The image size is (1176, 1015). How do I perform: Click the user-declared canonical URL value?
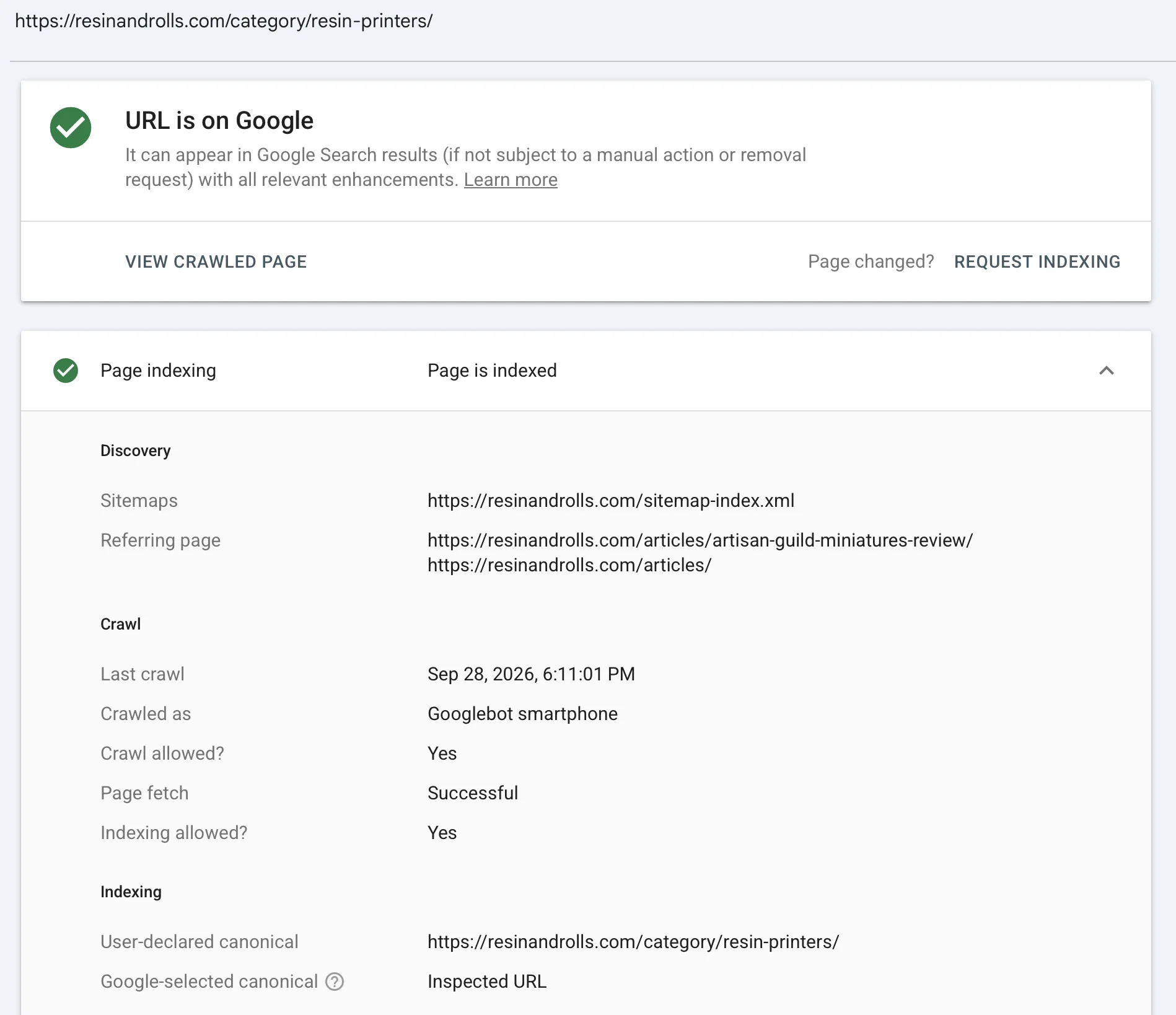pos(633,942)
